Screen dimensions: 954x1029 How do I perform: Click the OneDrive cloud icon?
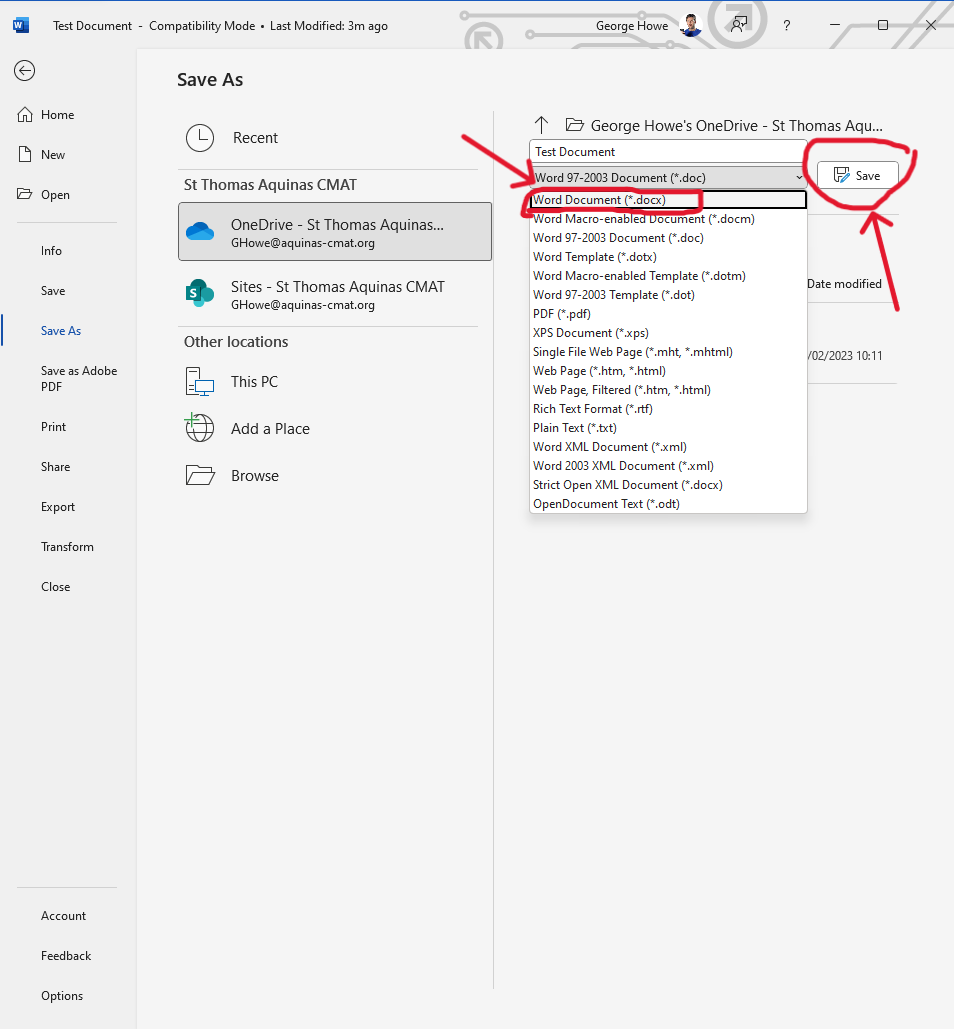point(200,232)
